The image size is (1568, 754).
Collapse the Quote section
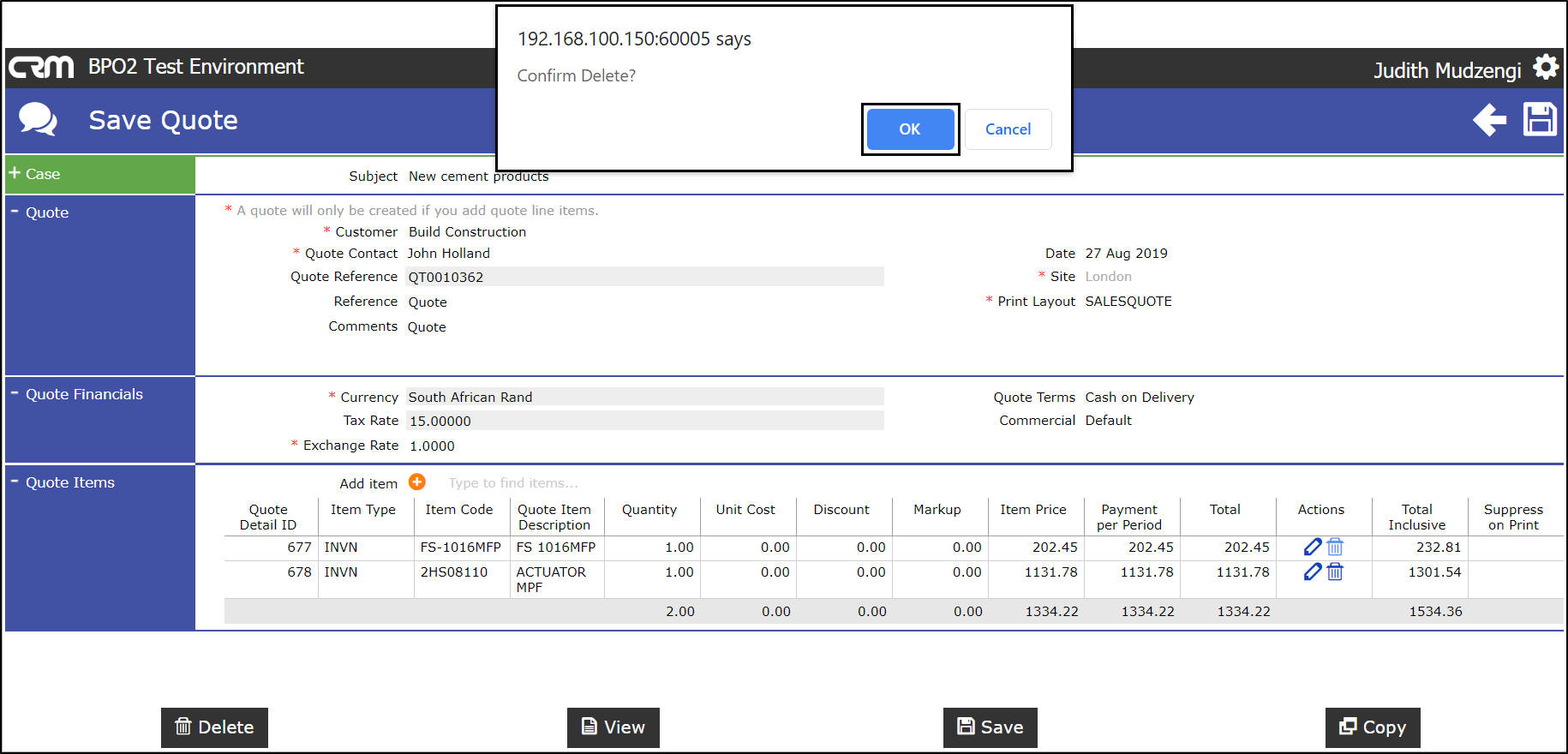pos(39,212)
